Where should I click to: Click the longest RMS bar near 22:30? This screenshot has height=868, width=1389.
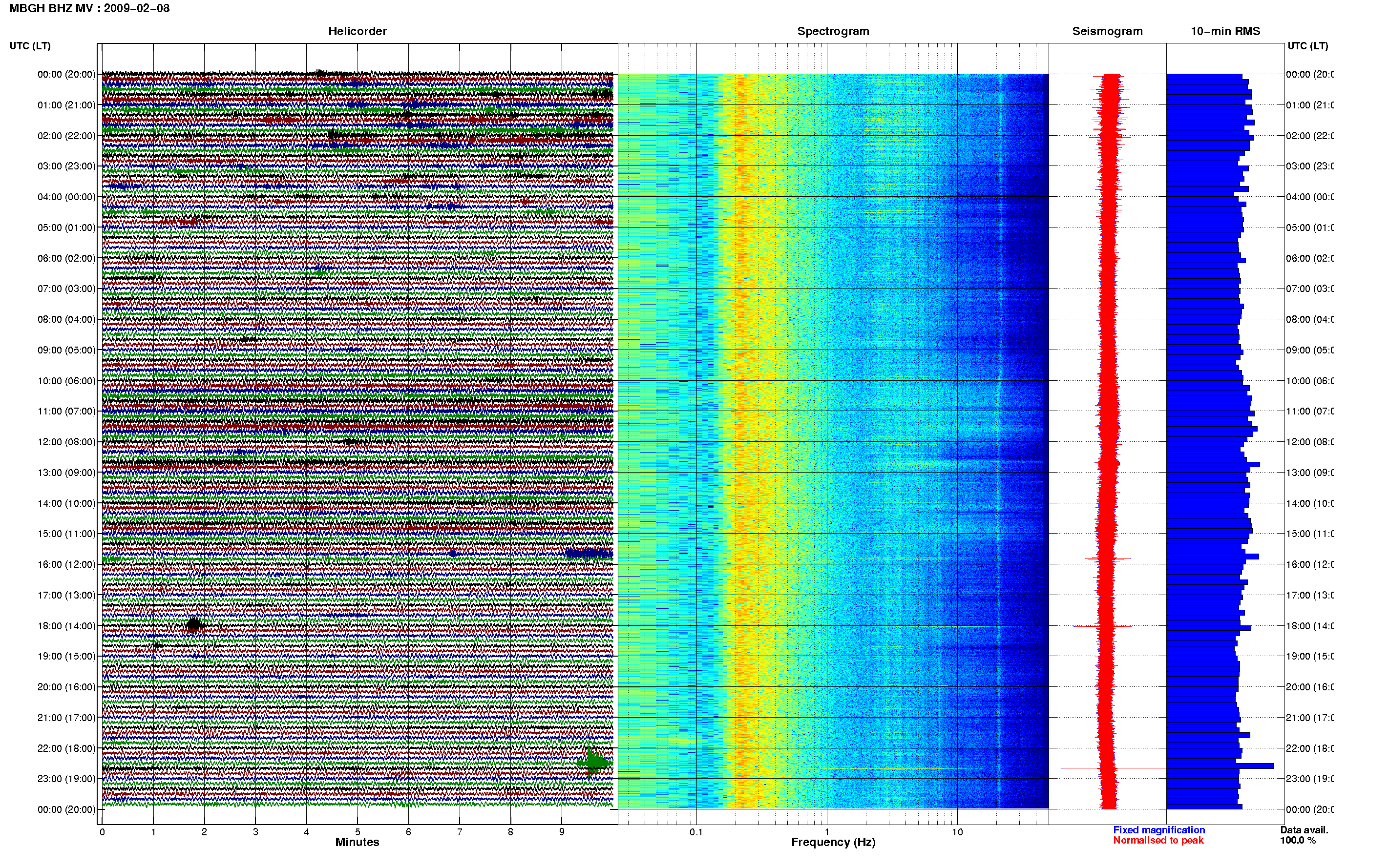pos(1220,766)
